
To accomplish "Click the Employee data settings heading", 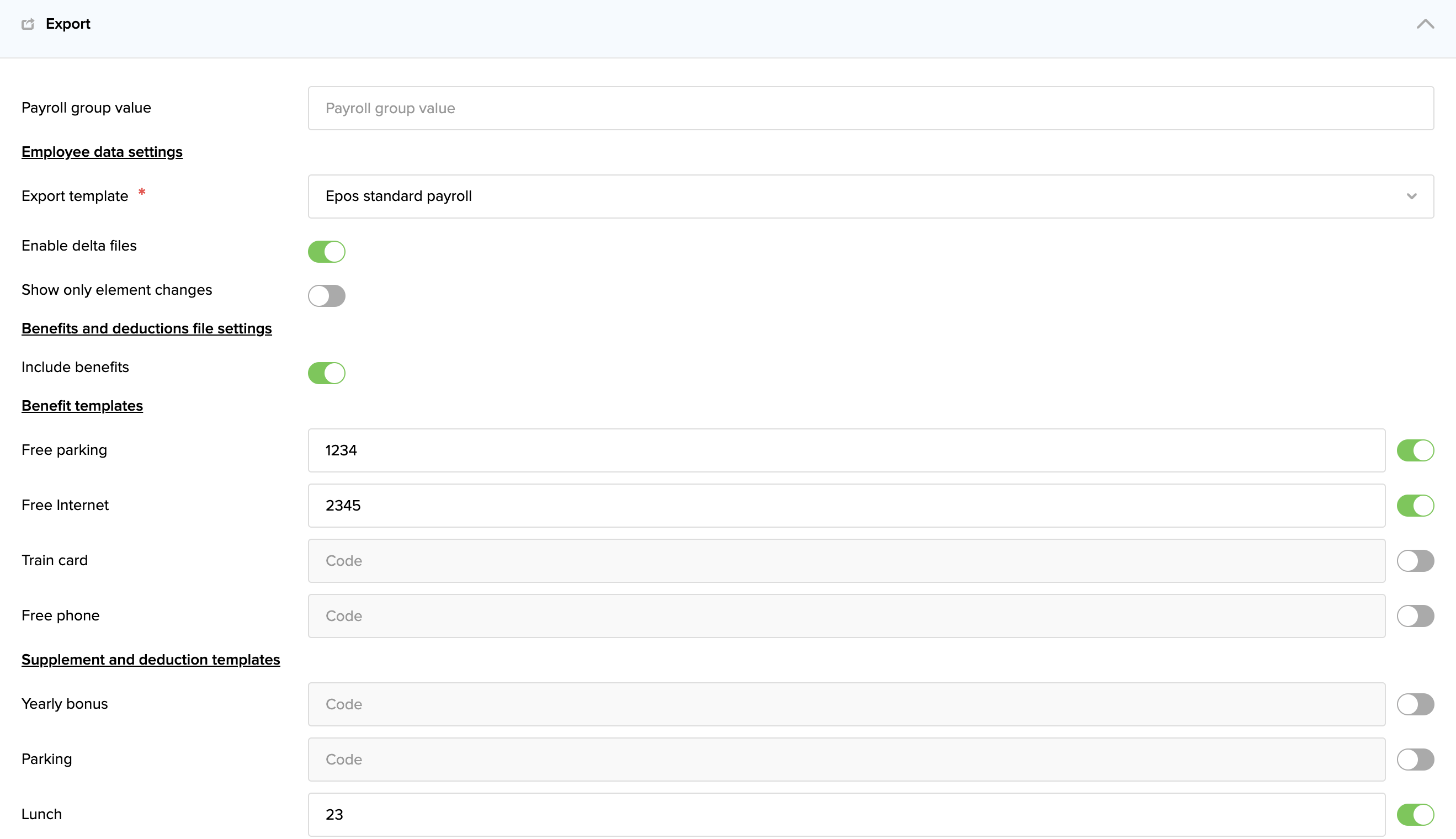I will 102,152.
